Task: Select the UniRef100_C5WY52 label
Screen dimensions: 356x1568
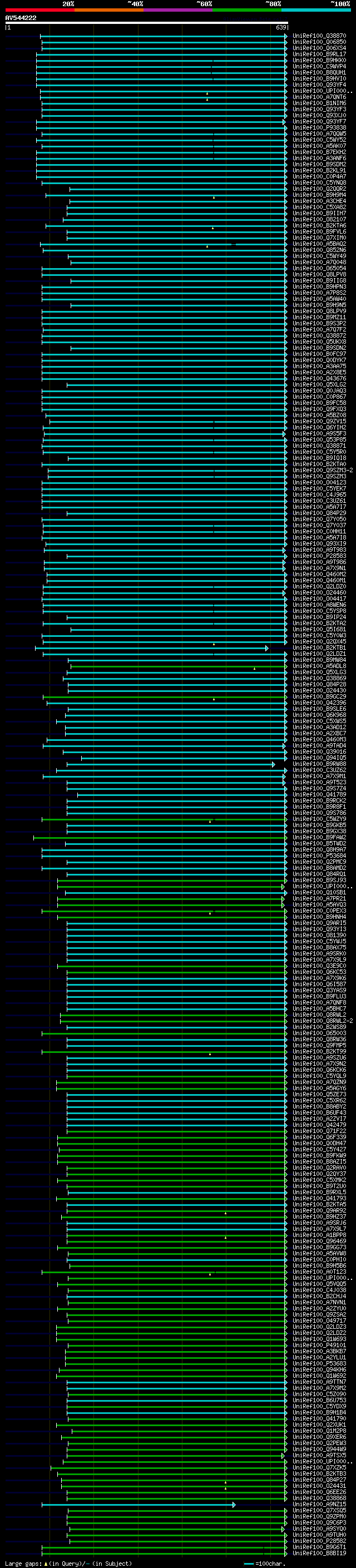Action: pyautogui.click(x=319, y=140)
